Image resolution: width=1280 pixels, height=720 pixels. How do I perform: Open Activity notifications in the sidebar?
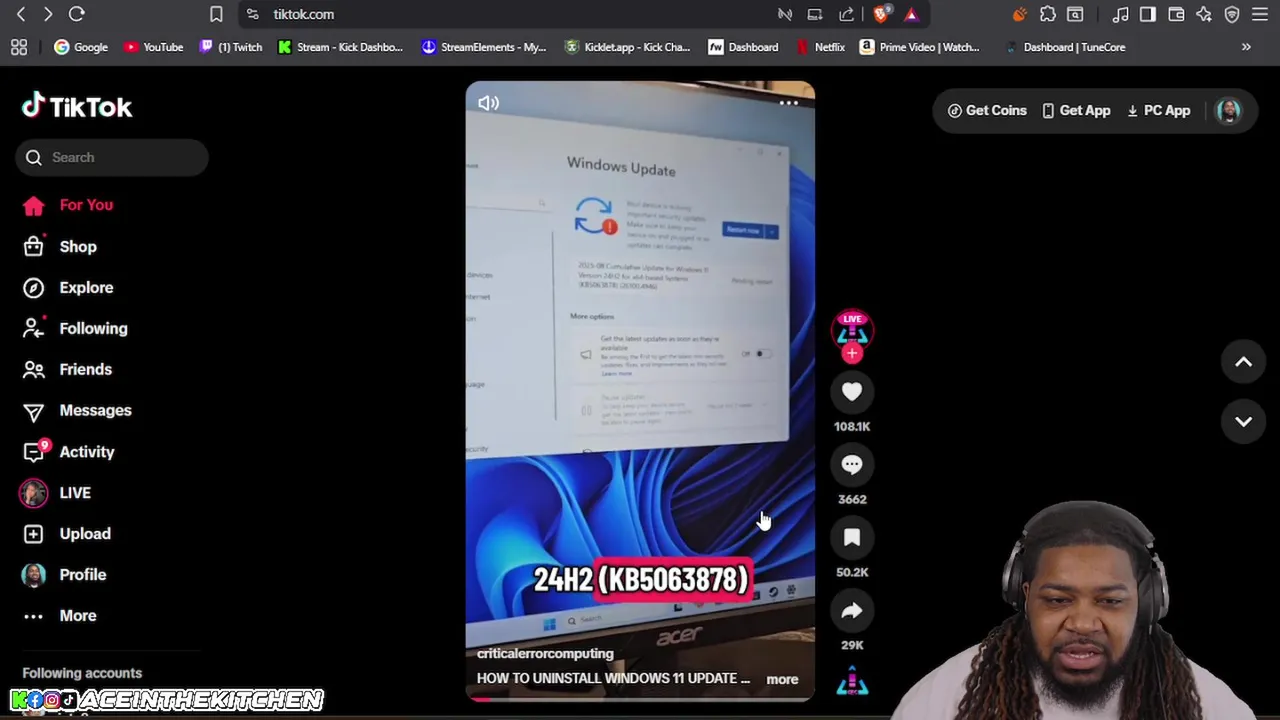tap(70, 451)
